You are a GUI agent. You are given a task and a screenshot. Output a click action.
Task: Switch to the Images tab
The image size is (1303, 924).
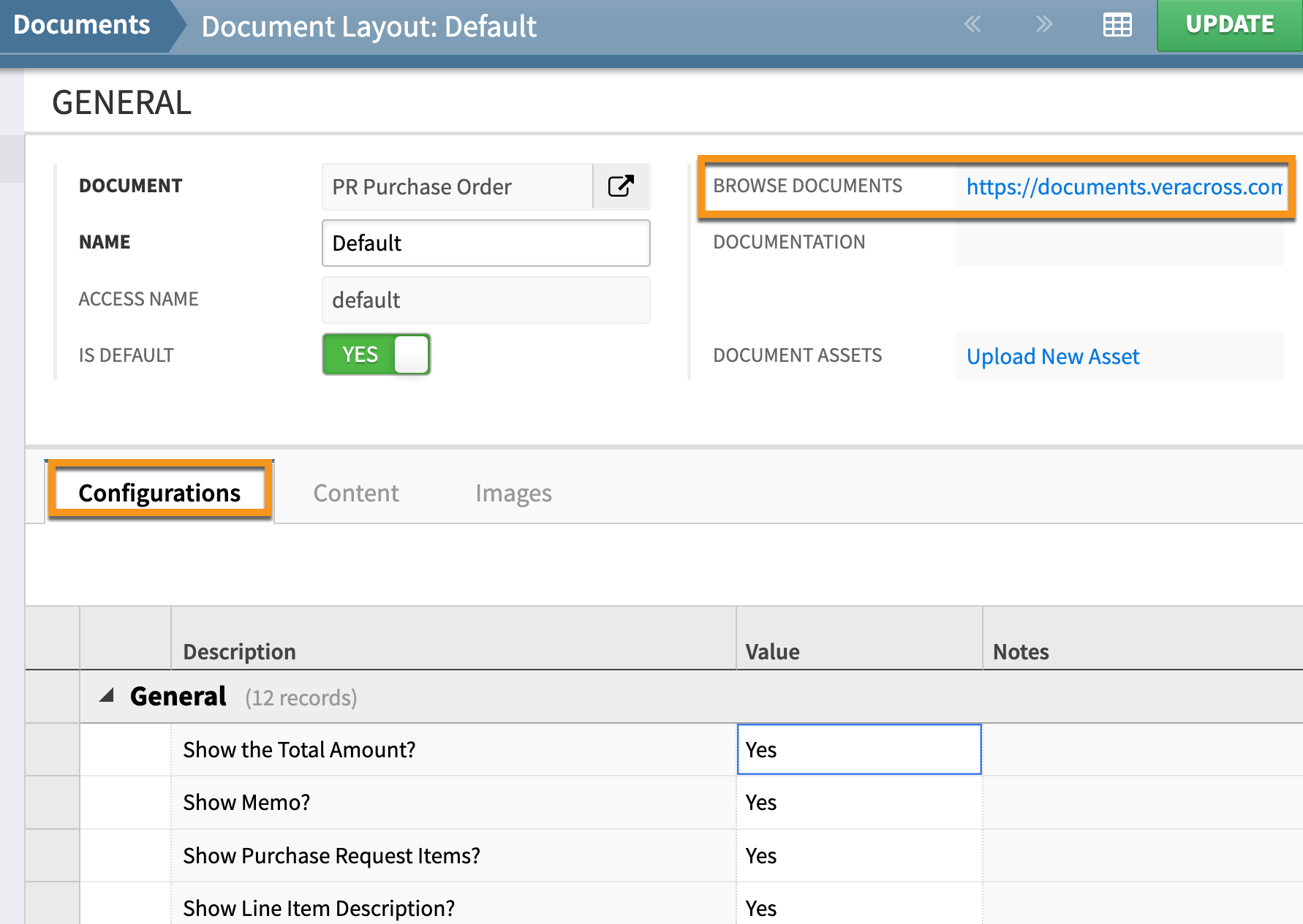(513, 493)
